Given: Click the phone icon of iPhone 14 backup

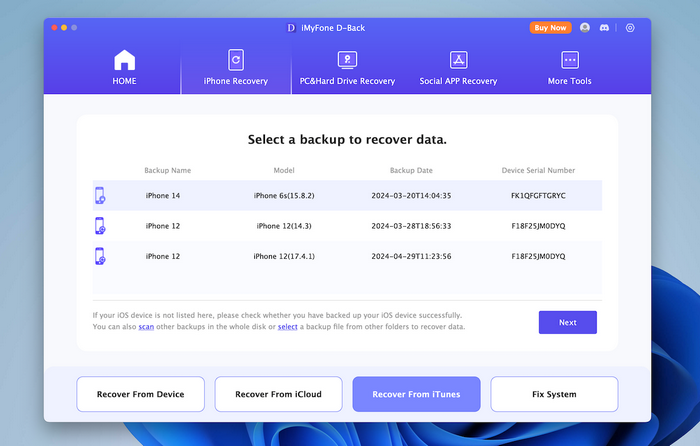Looking at the screenshot, I should coord(100,196).
